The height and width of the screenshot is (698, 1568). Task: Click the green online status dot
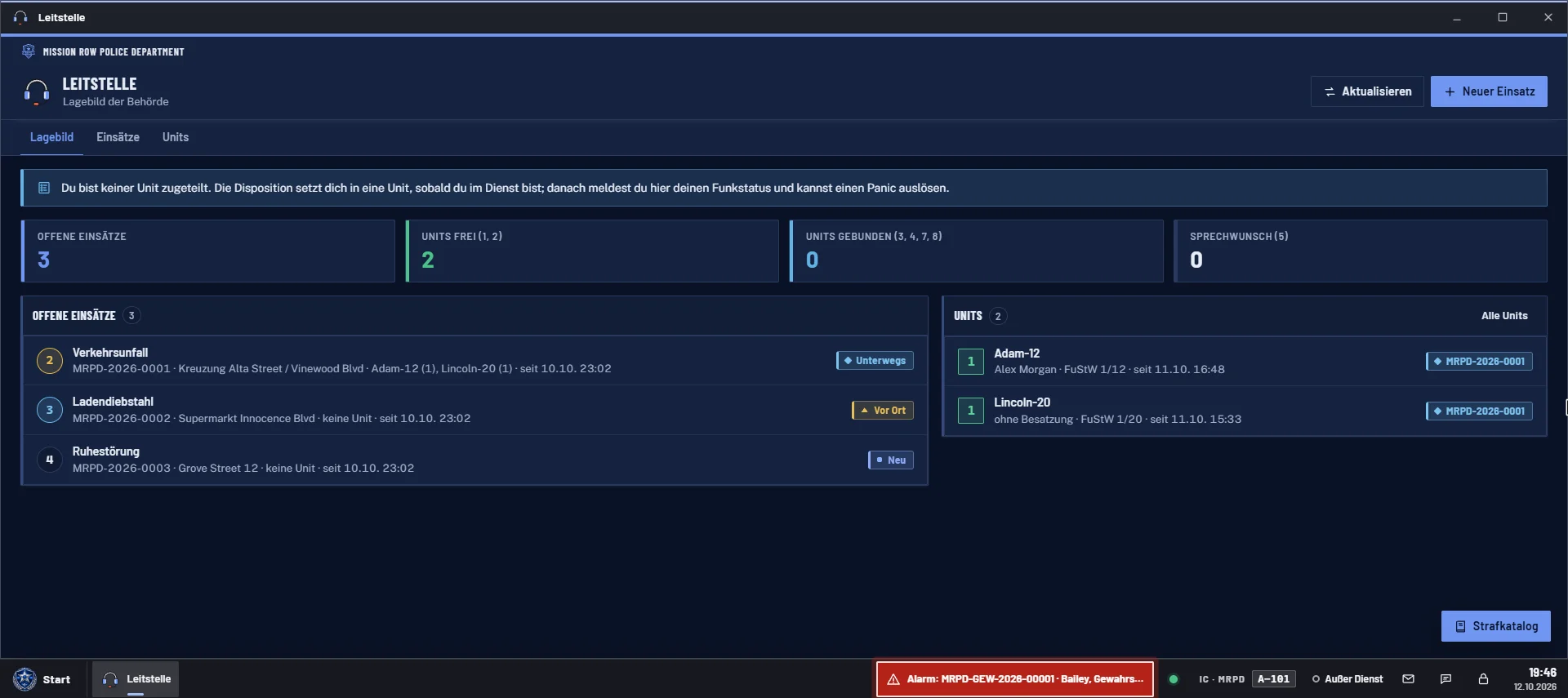1174,679
